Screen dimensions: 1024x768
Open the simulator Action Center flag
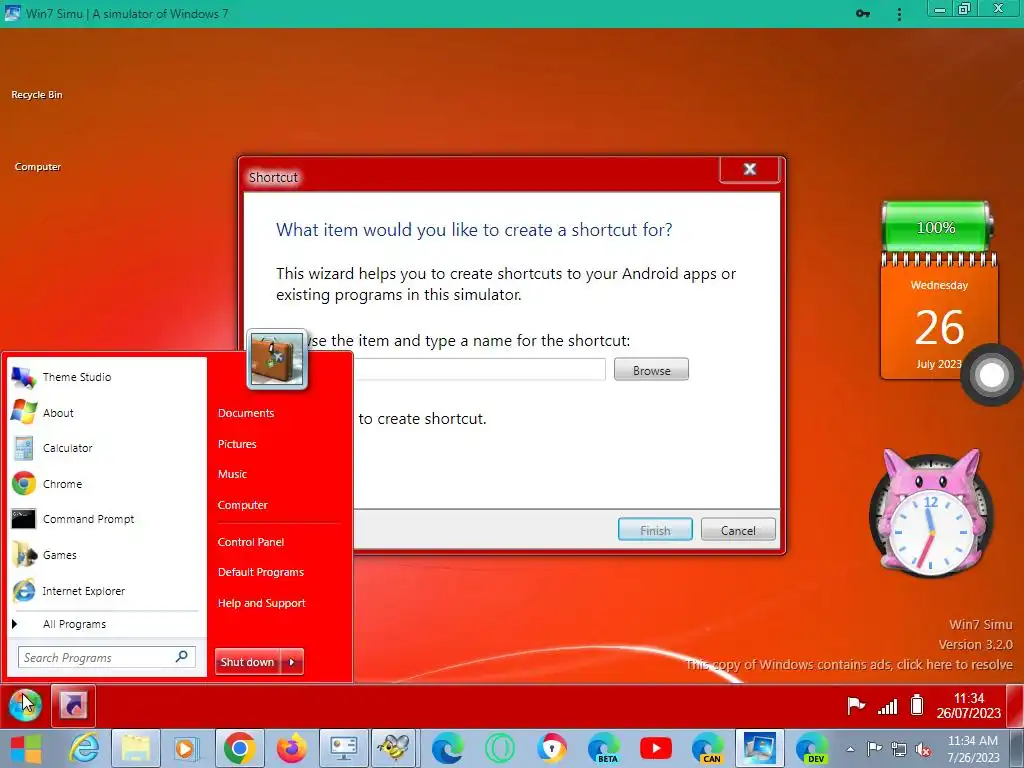pyautogui.click(x=856, y=705)
